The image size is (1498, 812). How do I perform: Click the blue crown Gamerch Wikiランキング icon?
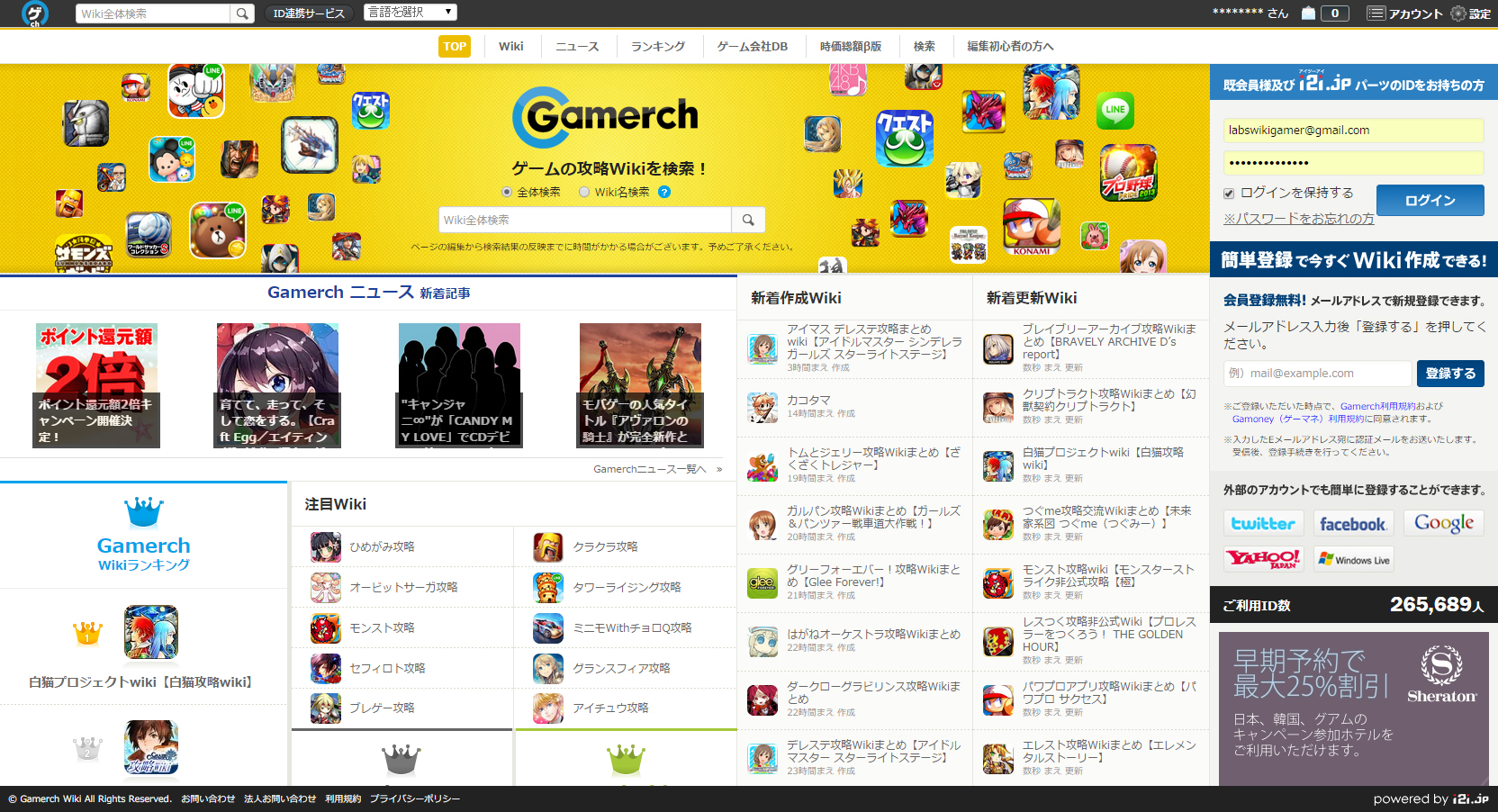tap(144, 511)
